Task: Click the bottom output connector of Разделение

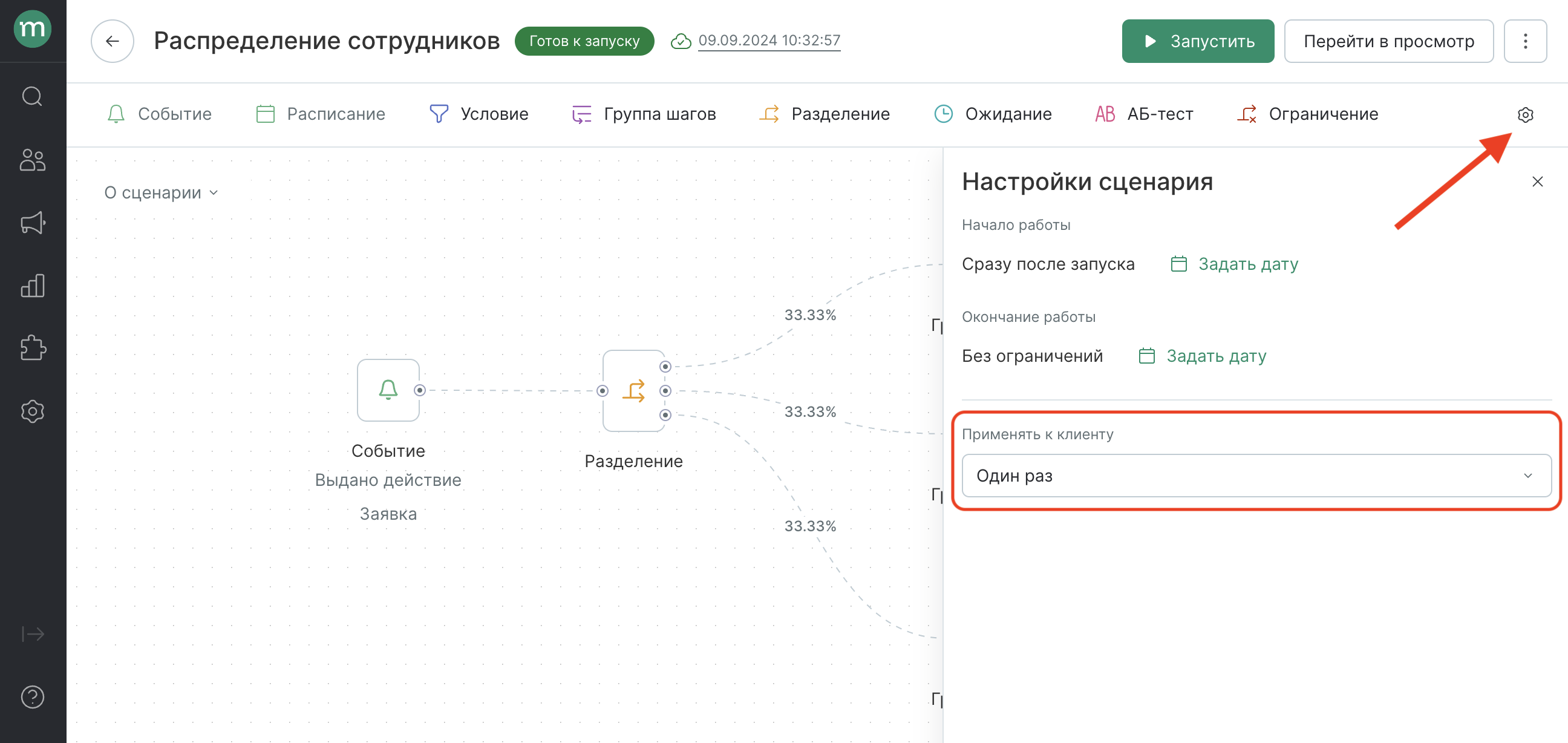Action: (665, 415)
